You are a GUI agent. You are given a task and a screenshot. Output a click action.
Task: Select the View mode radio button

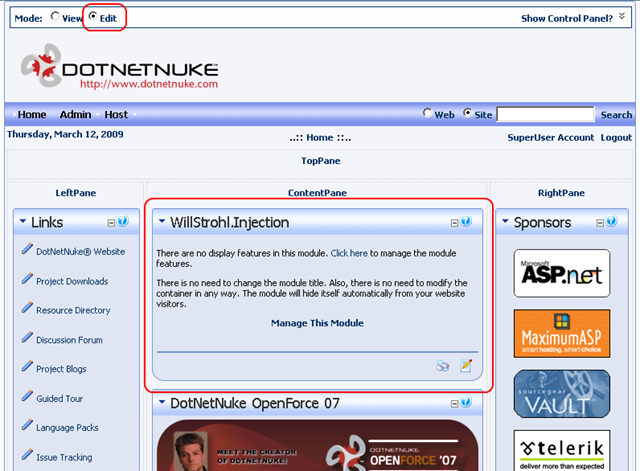(55, 18)
